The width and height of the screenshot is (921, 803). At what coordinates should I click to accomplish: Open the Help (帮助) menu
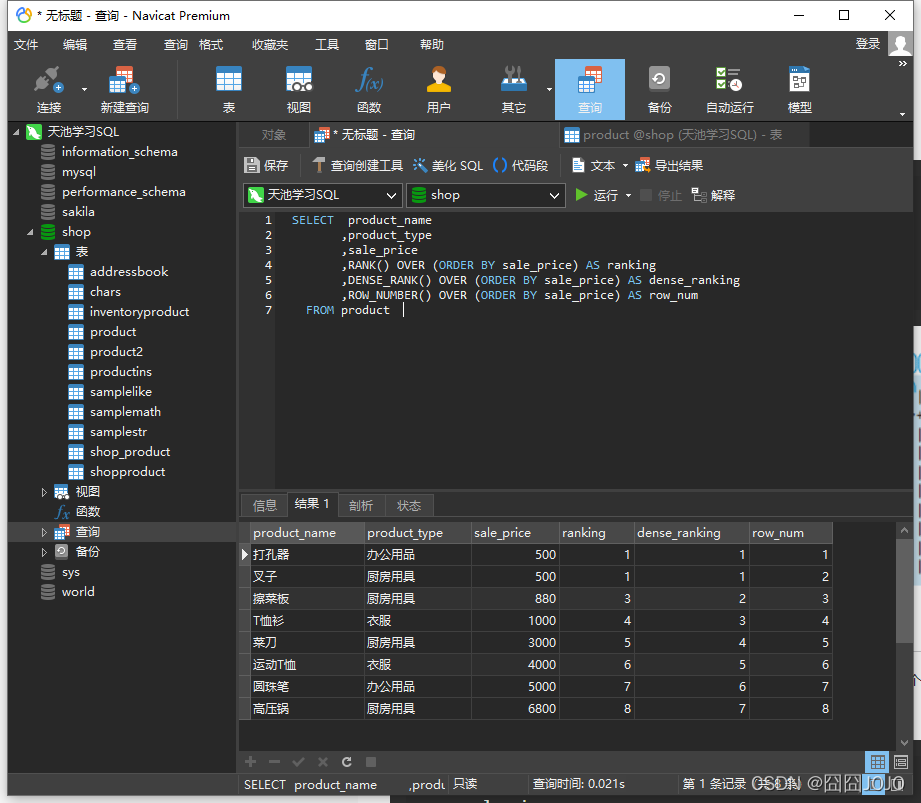(x=432, y=45)
